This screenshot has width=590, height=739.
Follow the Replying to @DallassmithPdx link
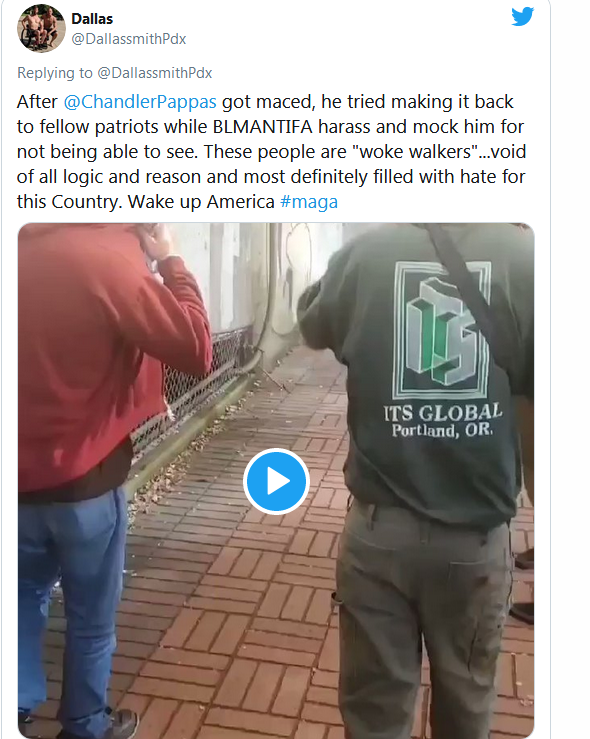tap(155, 73)
